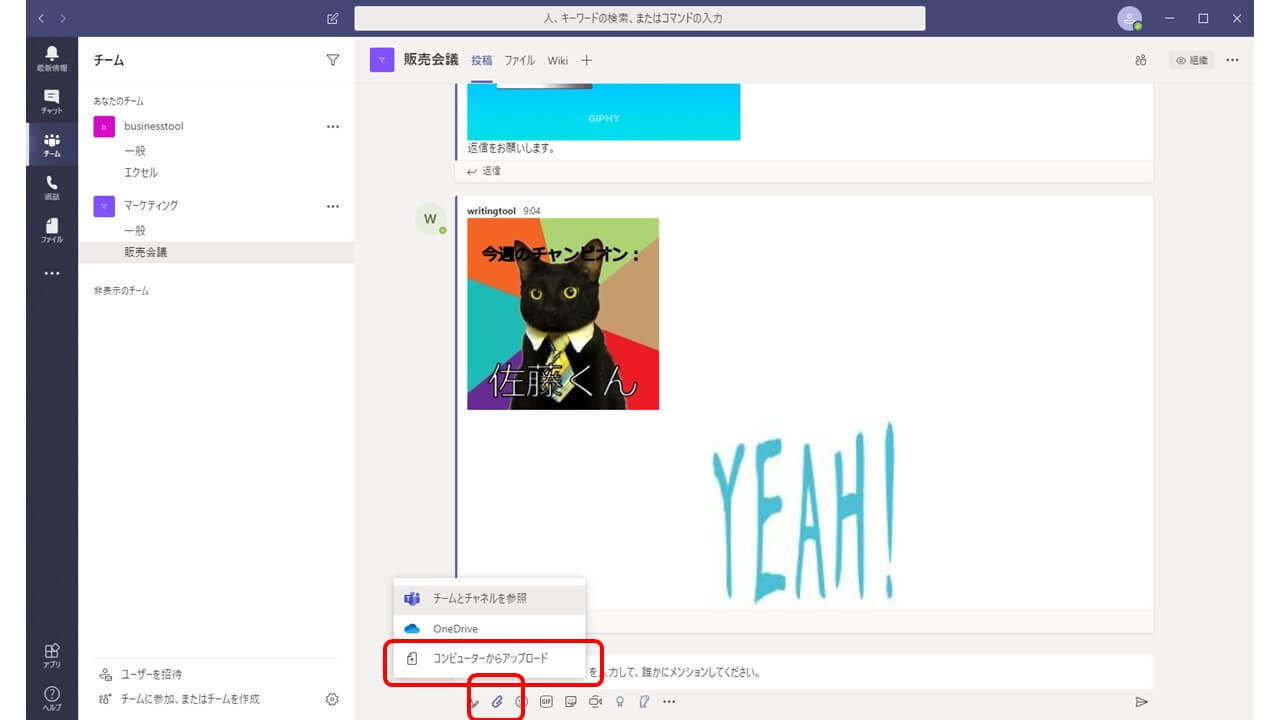Choose OneDrive from the attach menu
Screen dimensions: 1280x720
[455, 629]
